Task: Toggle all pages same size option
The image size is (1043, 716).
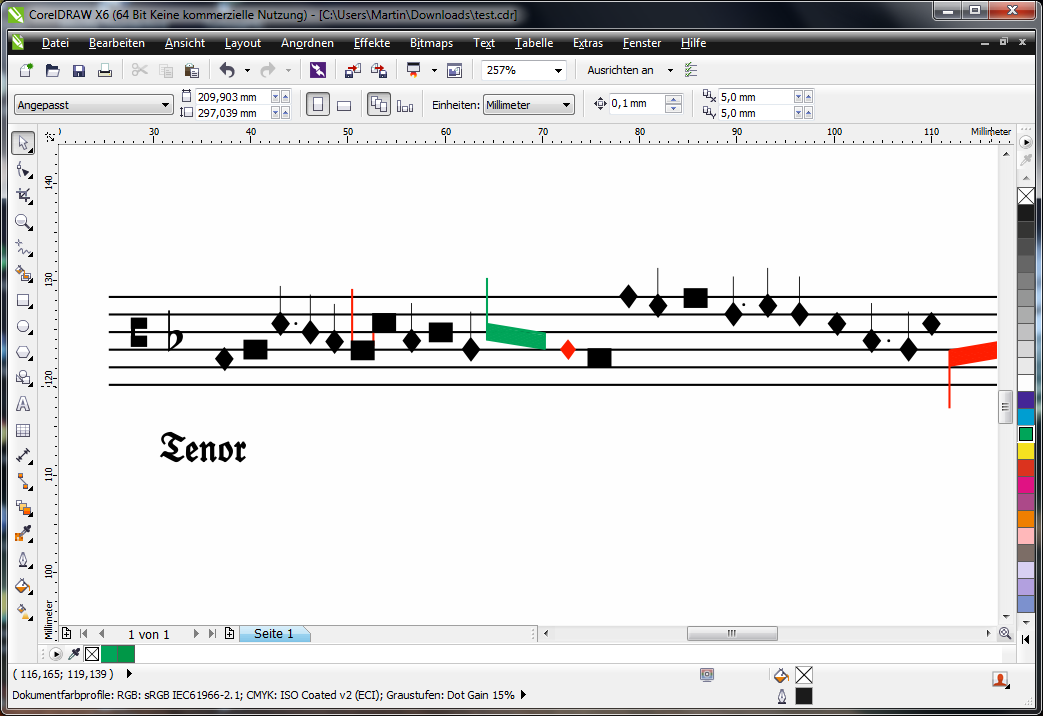Action: click(x=379, y=104)
